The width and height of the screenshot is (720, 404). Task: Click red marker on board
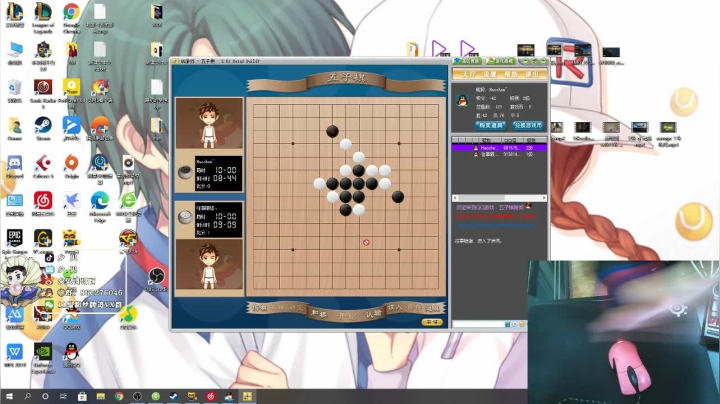click(366, 242)
